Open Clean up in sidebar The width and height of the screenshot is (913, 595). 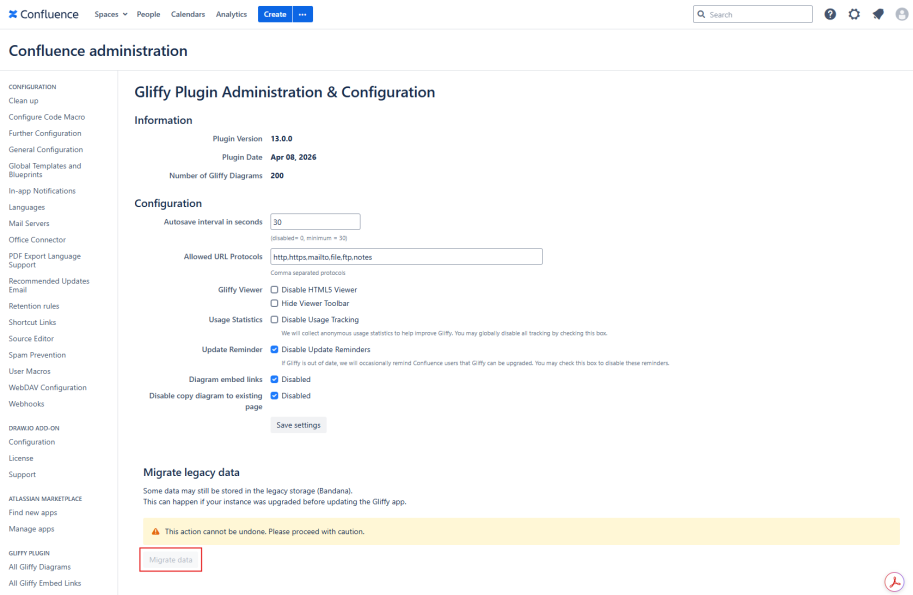pyautogui.click(x=23, y=101)
